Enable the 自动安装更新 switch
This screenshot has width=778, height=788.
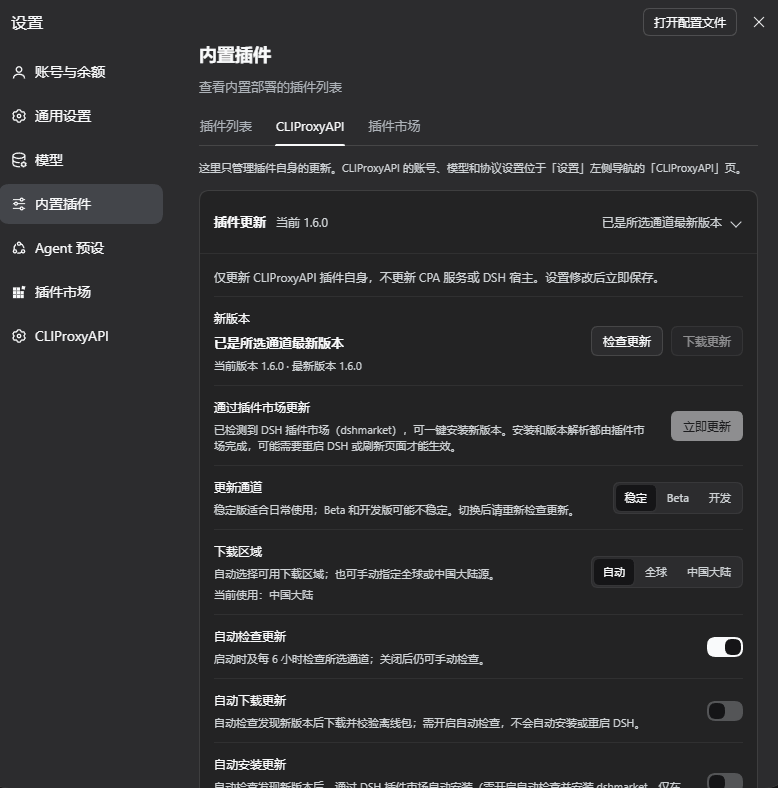[x=725, y=780]
